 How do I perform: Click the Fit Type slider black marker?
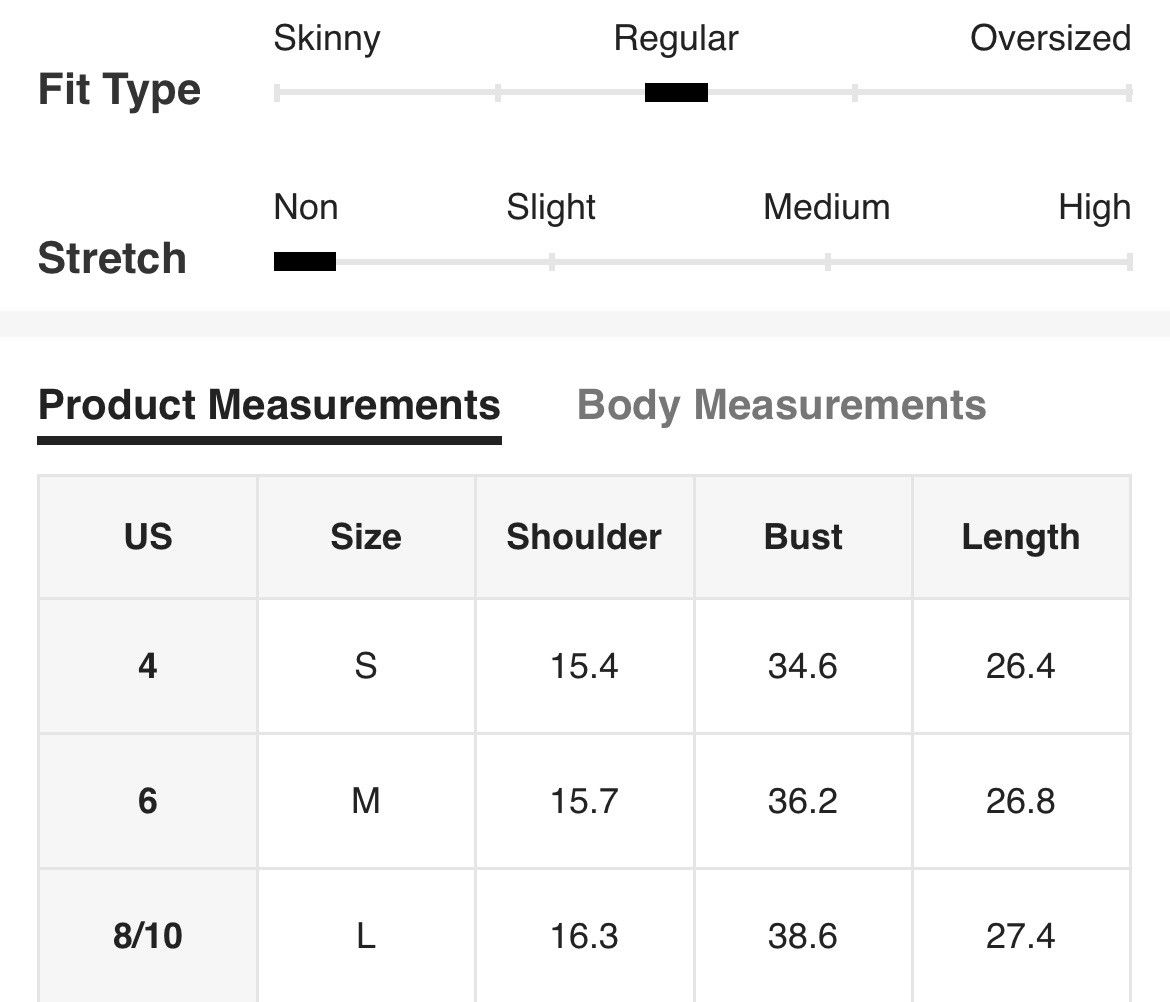click(x=676, y=93)
